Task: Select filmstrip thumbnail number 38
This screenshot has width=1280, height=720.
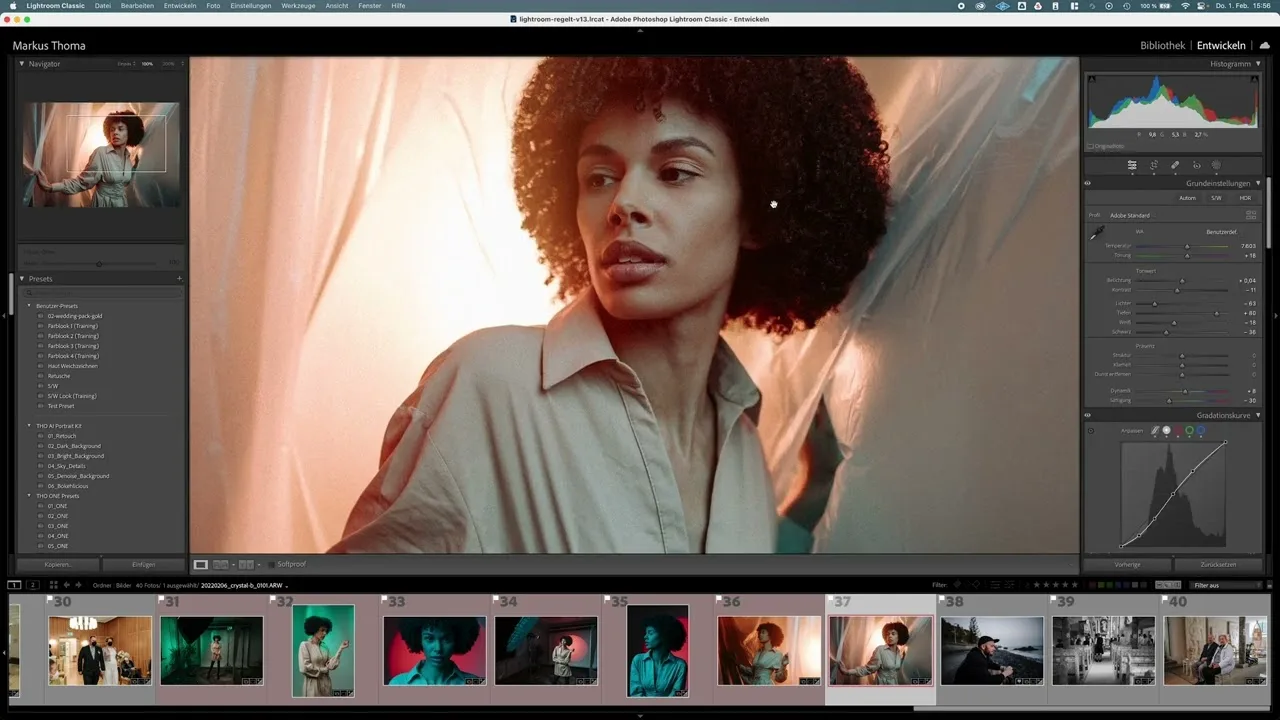Action: pyautogui.click(x=992, y=650)
